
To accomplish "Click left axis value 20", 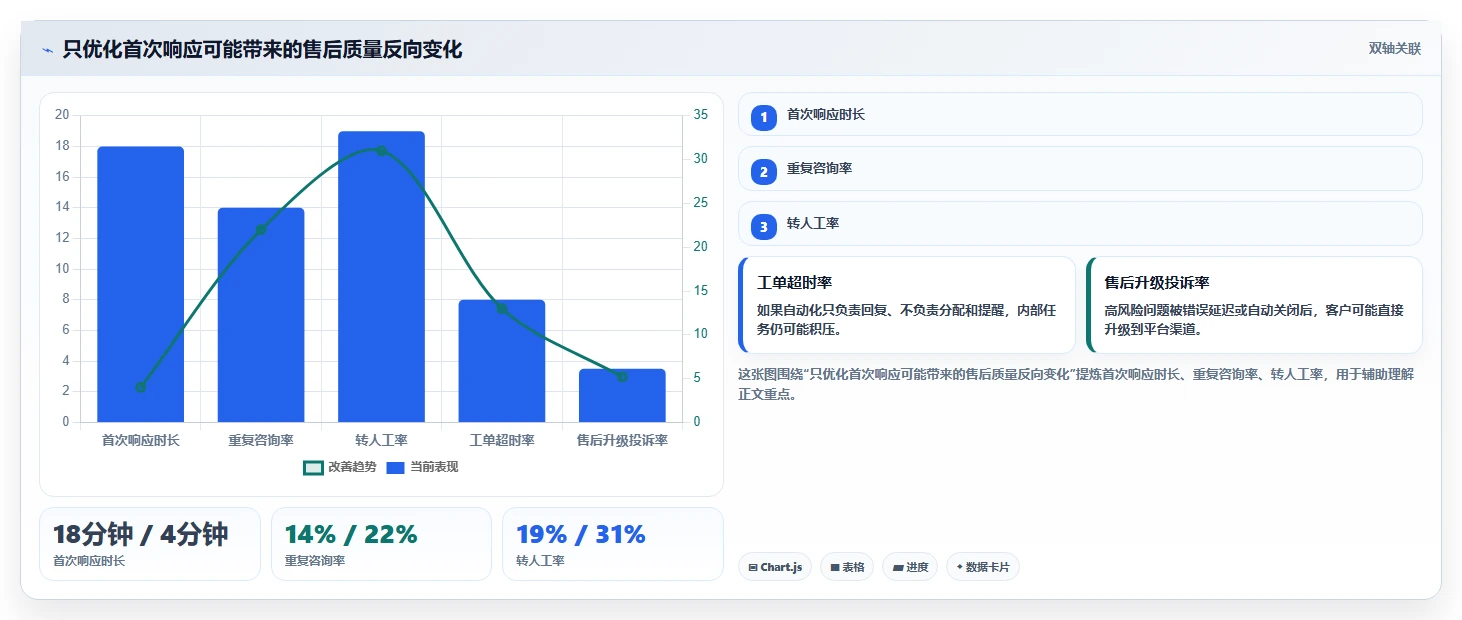I will click(62, 115).
